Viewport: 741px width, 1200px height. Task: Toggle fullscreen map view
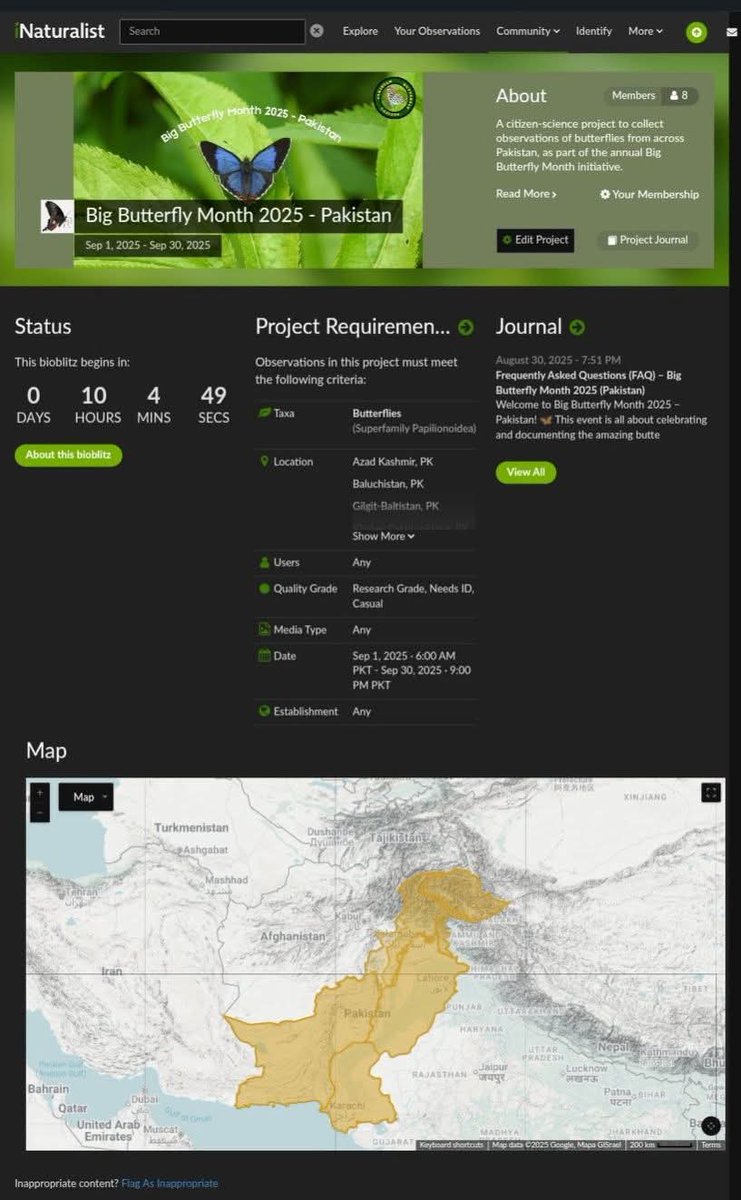[711, 793]
